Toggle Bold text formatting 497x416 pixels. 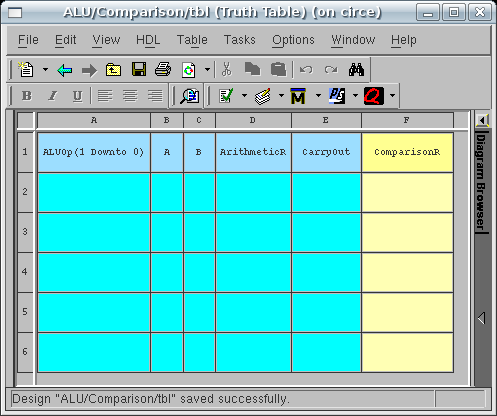27,96
